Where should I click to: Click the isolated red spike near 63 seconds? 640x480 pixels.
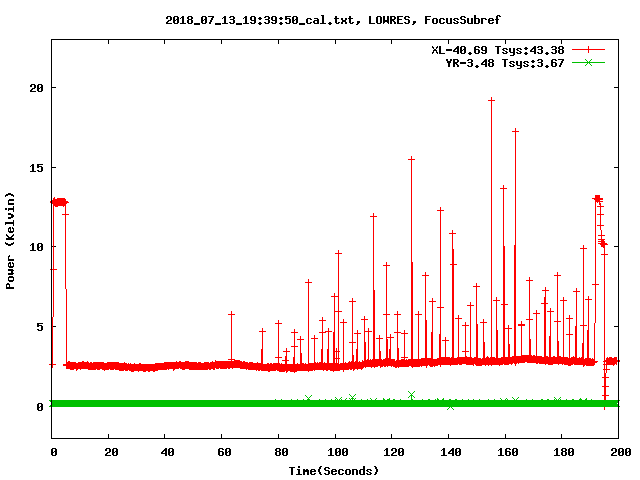(x=231, y=314)
